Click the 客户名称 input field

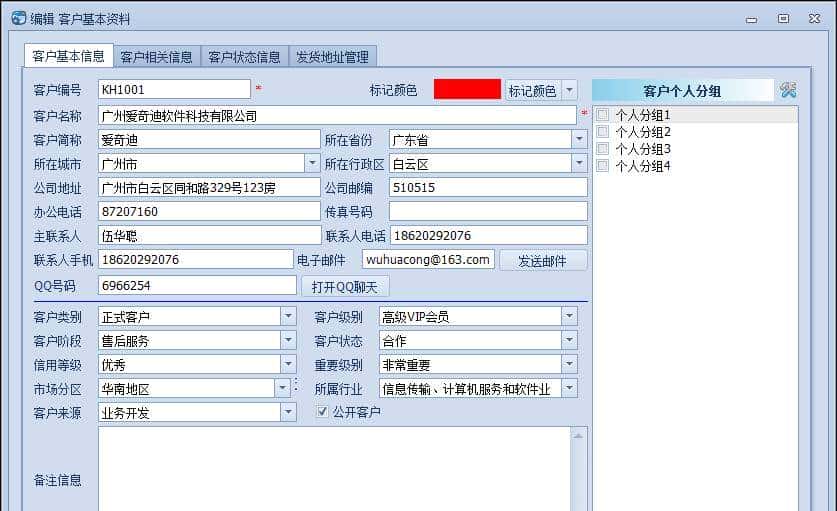tap(337, 115)
